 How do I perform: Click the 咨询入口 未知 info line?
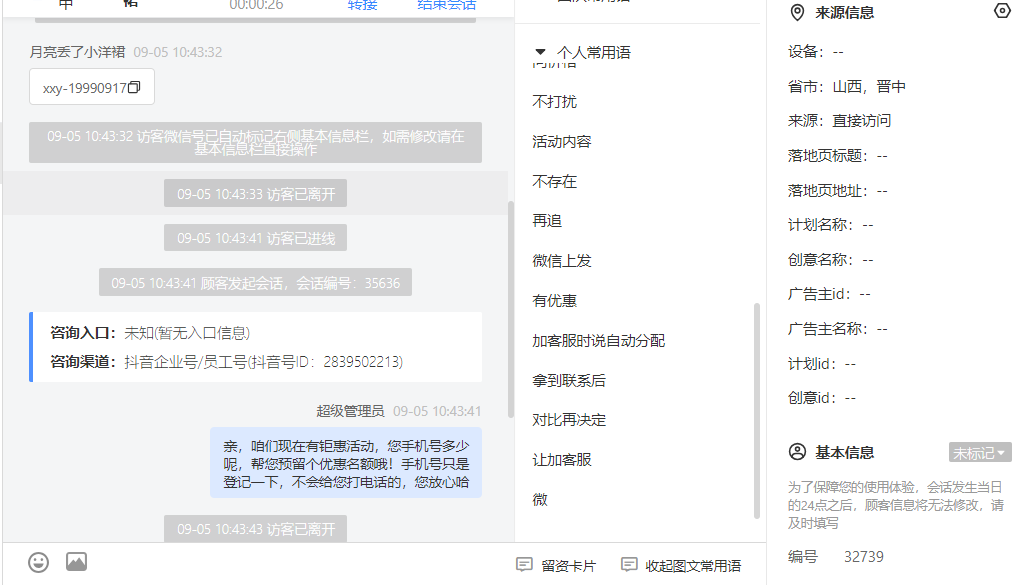[x=150, y=333]
